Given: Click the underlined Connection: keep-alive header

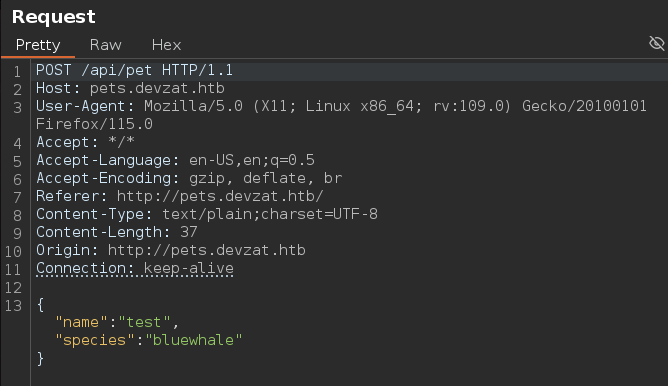Looking at the screenshot, I should click(x=135, y=268).
